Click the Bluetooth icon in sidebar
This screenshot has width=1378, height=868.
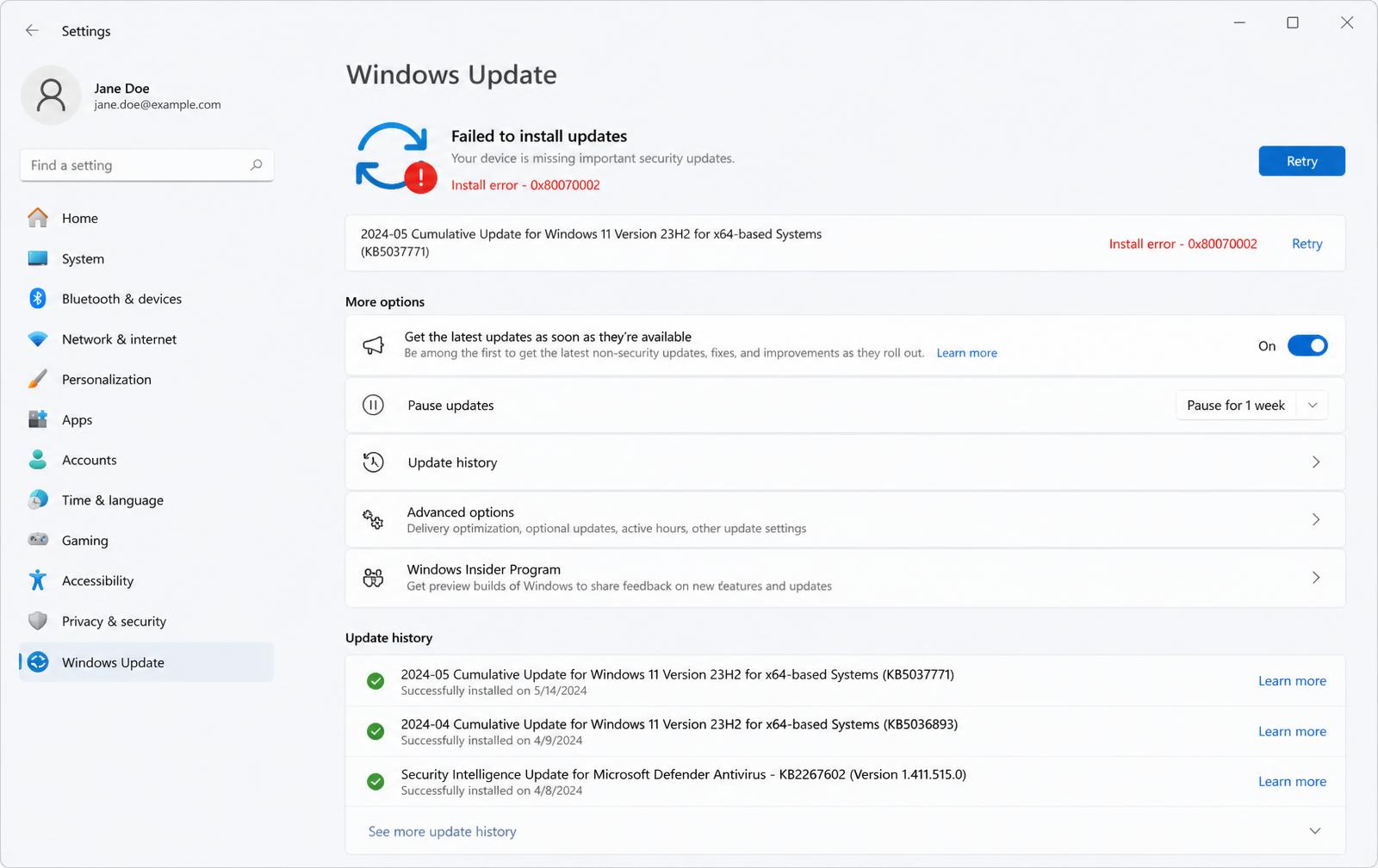tap(38, 299)
